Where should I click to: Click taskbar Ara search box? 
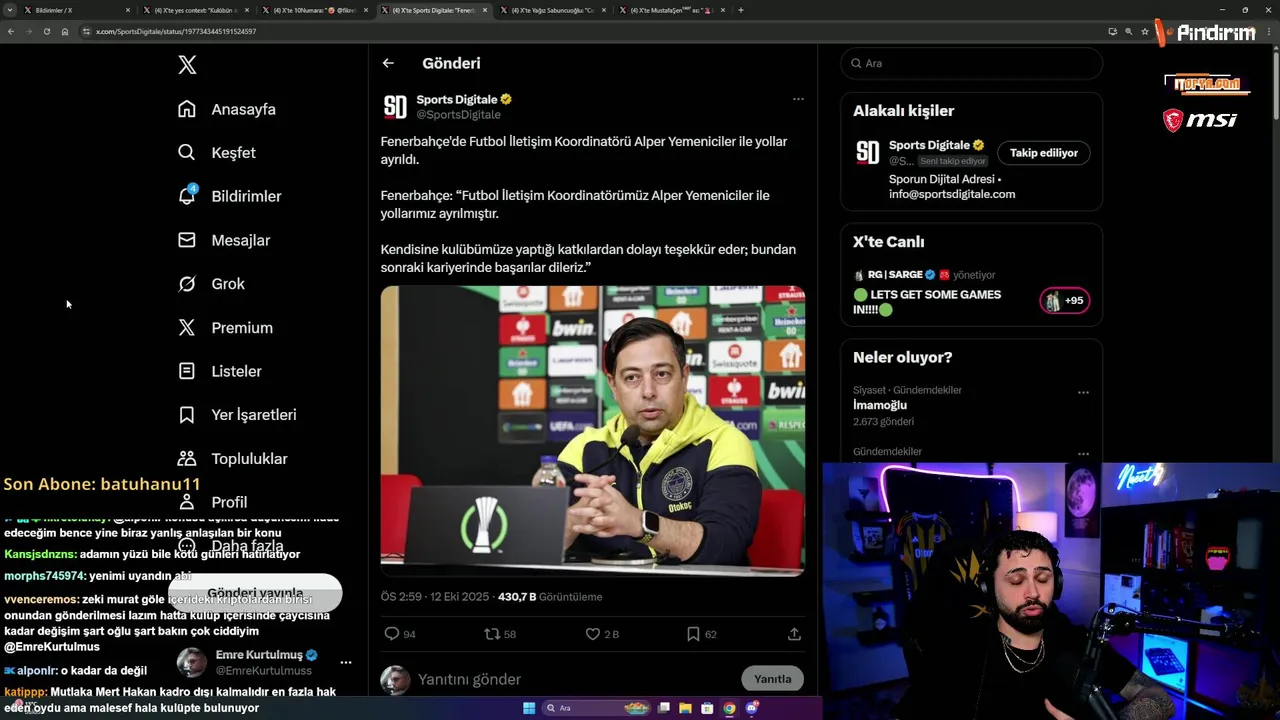click(597, 708)
